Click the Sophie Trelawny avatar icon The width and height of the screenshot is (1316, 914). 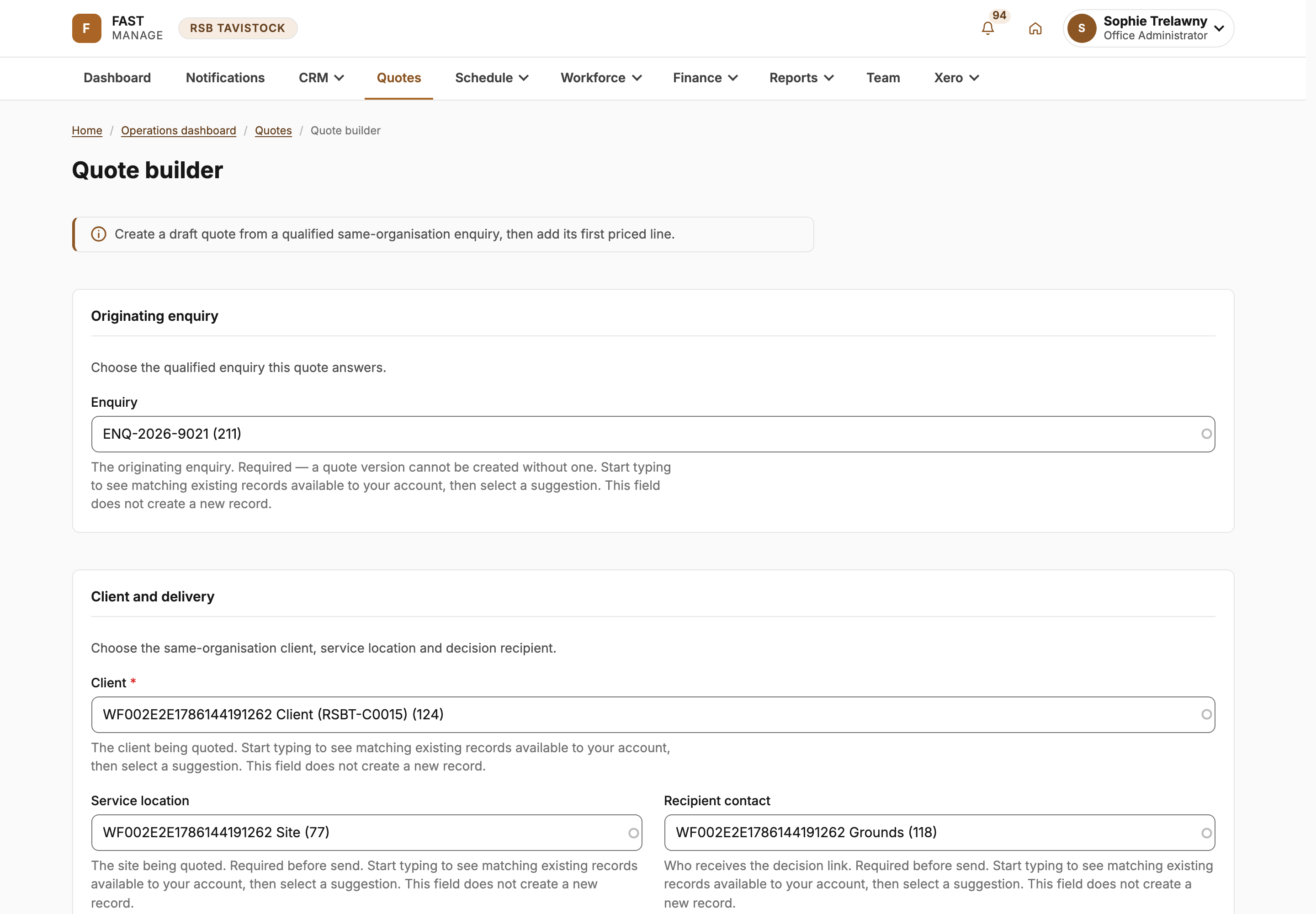(1081, 28)
